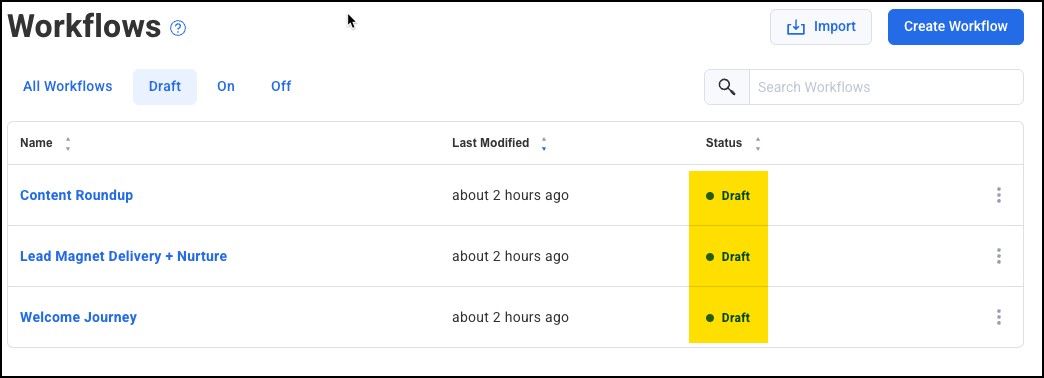Show workflows that are On
This screenshot has height=378, width=1044.
226,87
